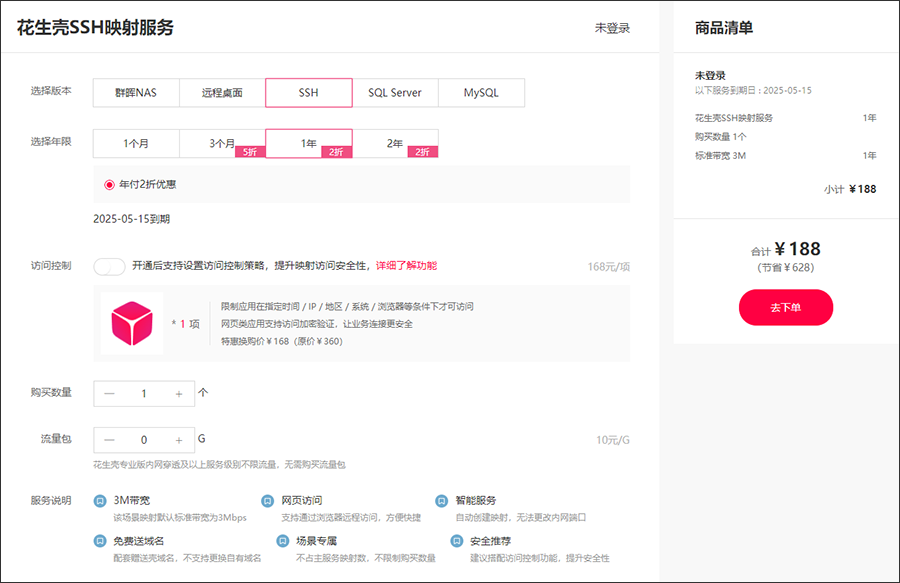Click the 168元/项 price text
The image size is (900, 583).
(x=608, y=267)
